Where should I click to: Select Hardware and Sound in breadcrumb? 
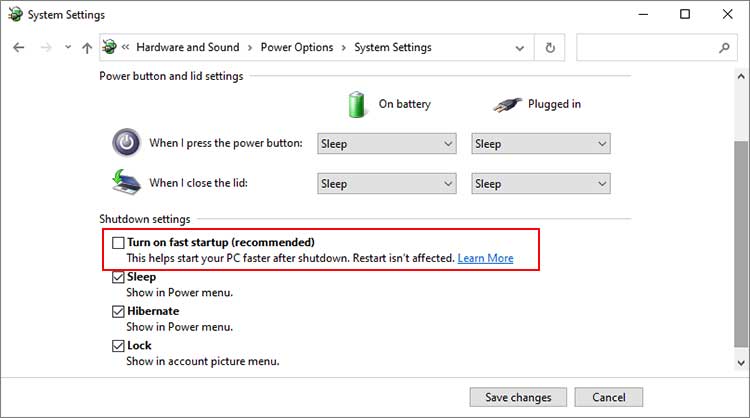click(188, 47)
